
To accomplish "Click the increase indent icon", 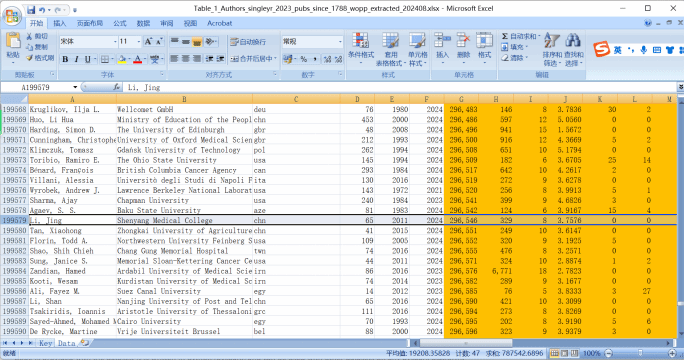I will (220, 58).
